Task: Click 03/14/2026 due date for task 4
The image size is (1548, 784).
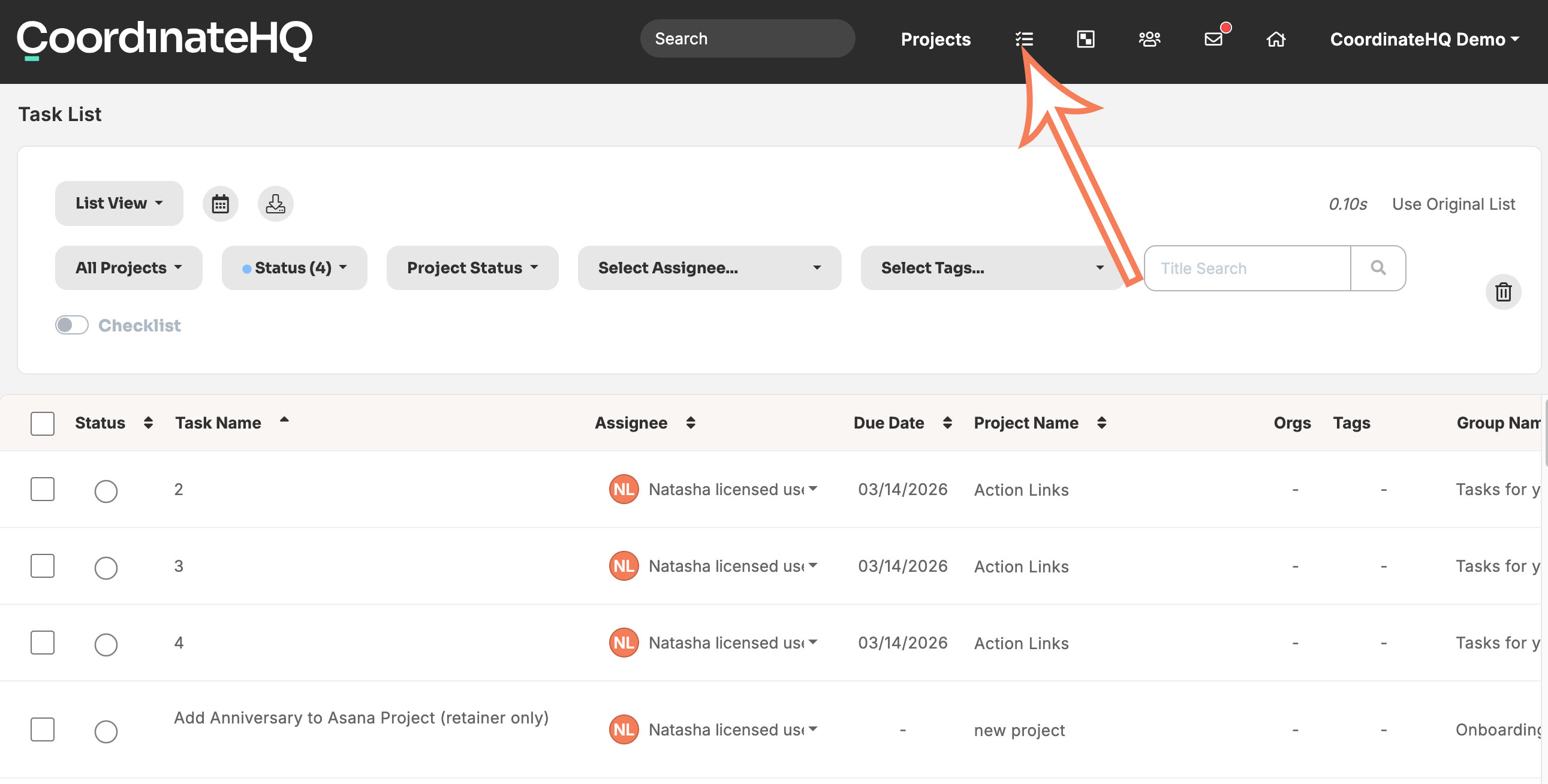Action: 902,643
